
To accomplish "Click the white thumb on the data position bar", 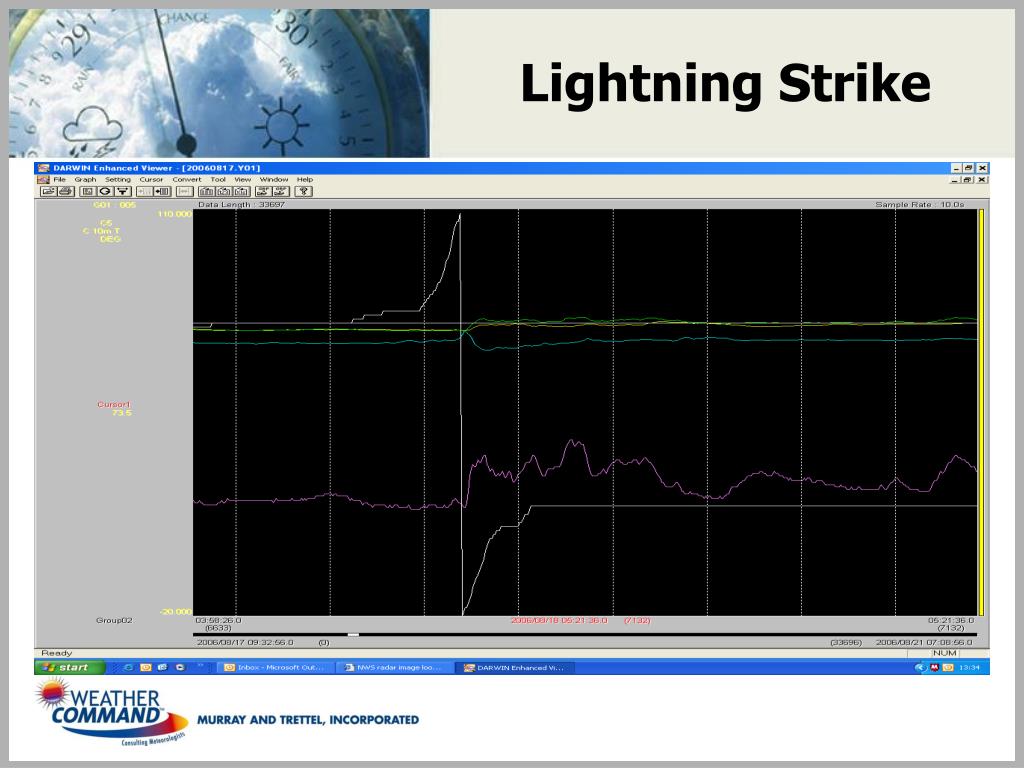I will click(x=353, y=635).
